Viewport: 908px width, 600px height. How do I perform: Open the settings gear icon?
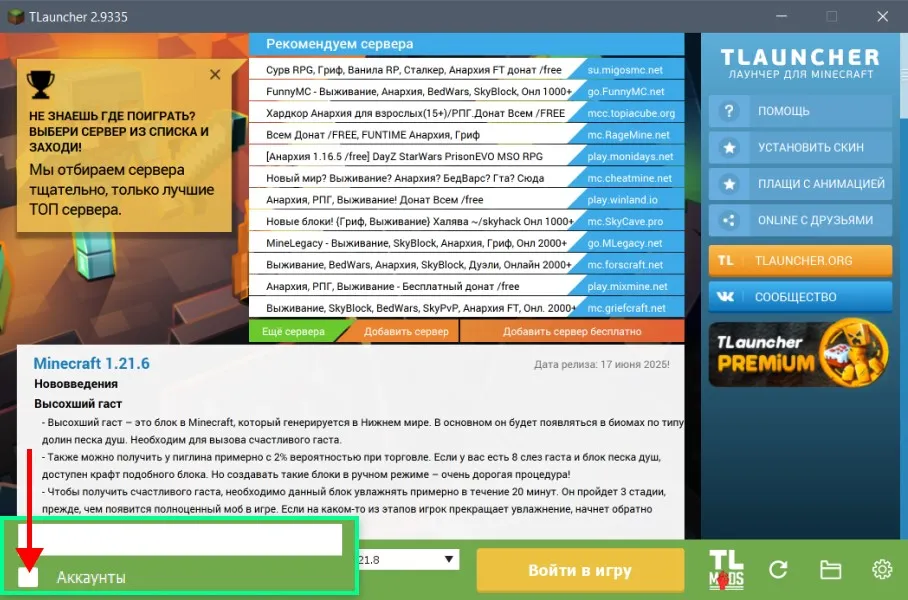[x=882, y=569]
